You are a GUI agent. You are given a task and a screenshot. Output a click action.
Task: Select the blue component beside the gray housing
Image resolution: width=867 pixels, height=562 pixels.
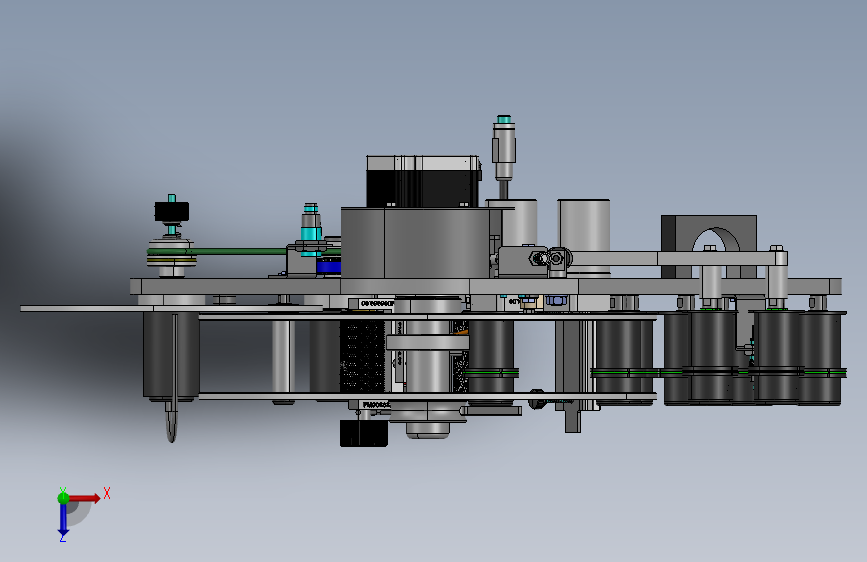coord(328,266)
